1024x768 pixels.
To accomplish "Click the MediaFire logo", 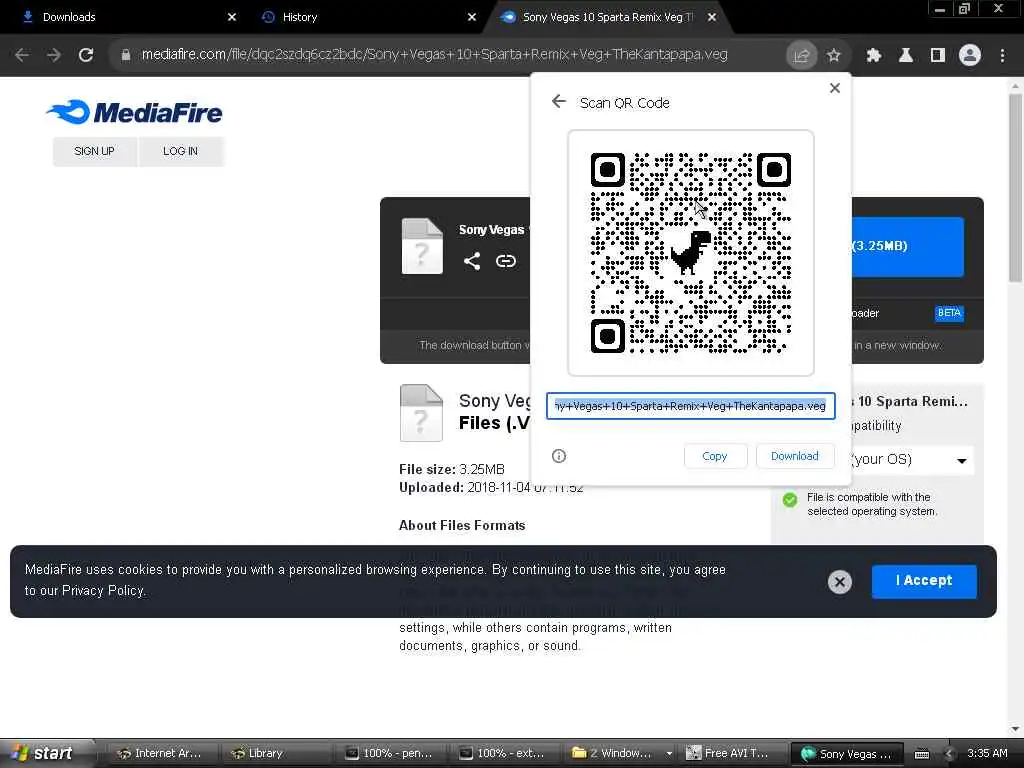I will (x=135, y=112).
